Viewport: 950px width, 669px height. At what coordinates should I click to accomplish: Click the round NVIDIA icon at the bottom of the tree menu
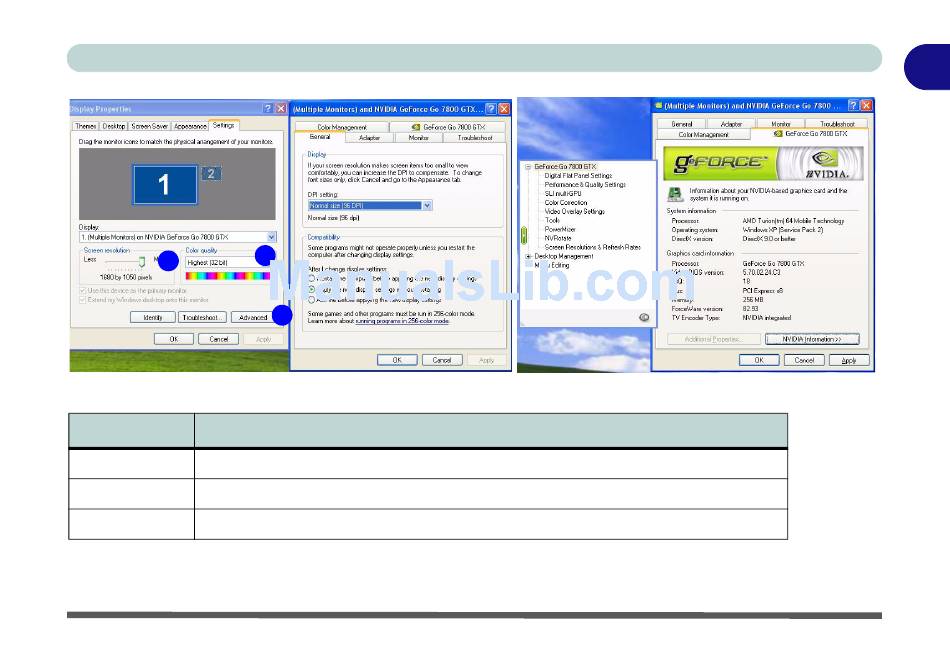tap(644, 317)
